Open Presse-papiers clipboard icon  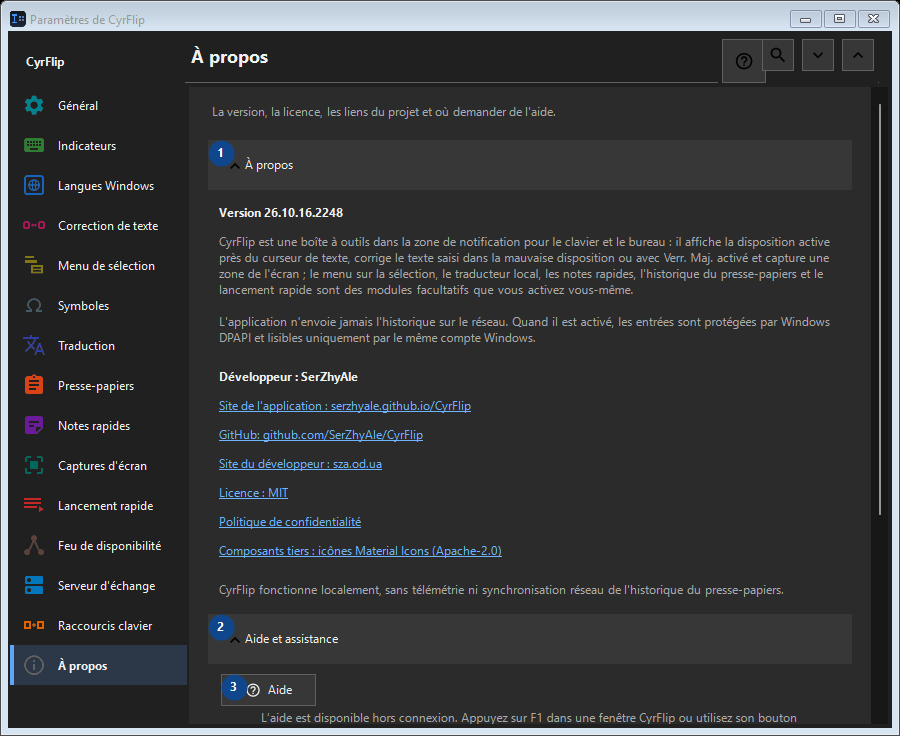pos(34,385)
